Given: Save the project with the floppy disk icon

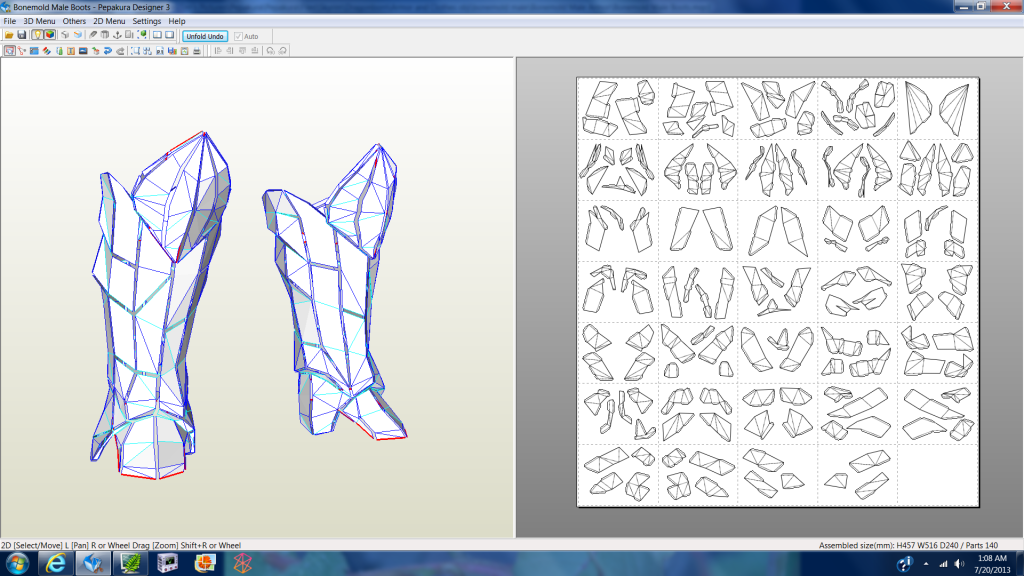Looking at the screenshot, I should pos(22,35).
